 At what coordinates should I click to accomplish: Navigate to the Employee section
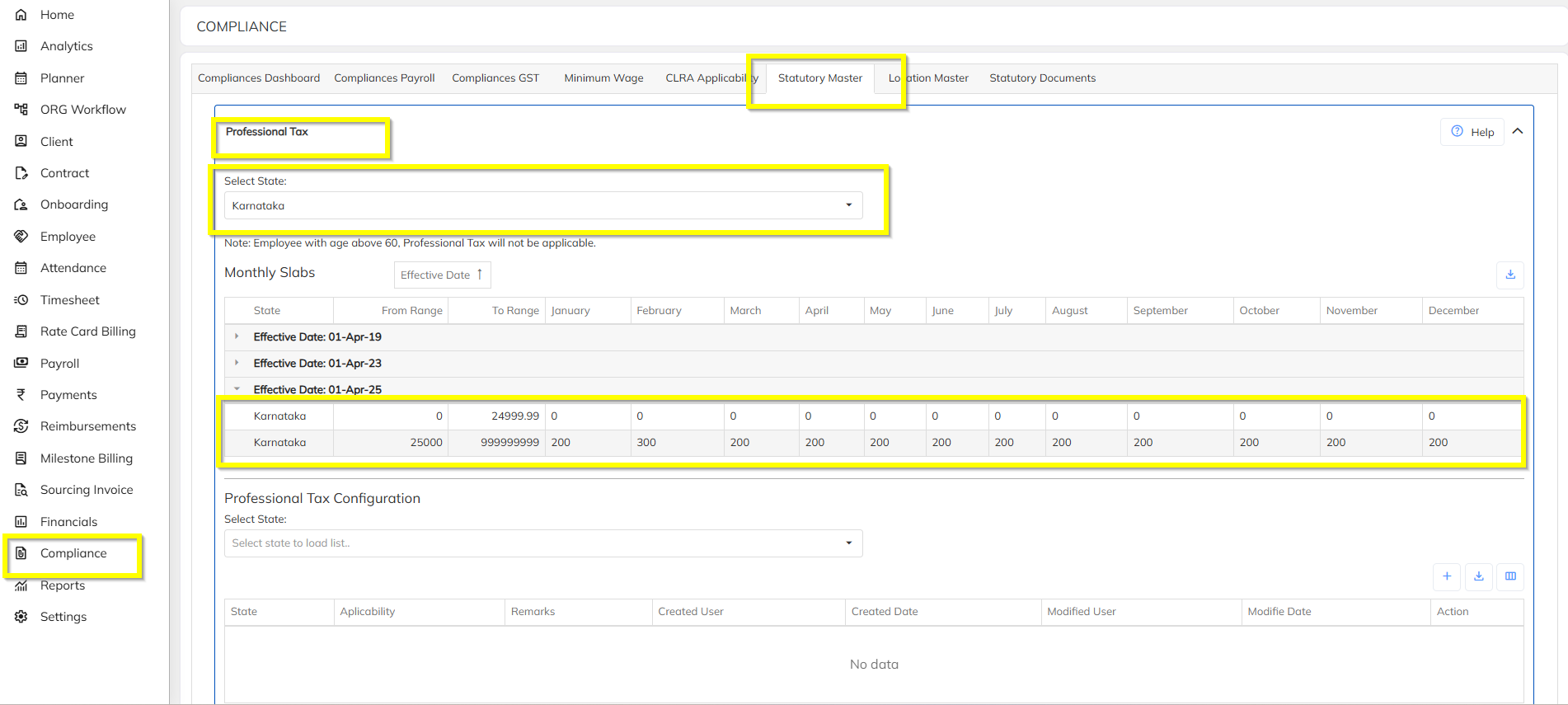[68, 237]
